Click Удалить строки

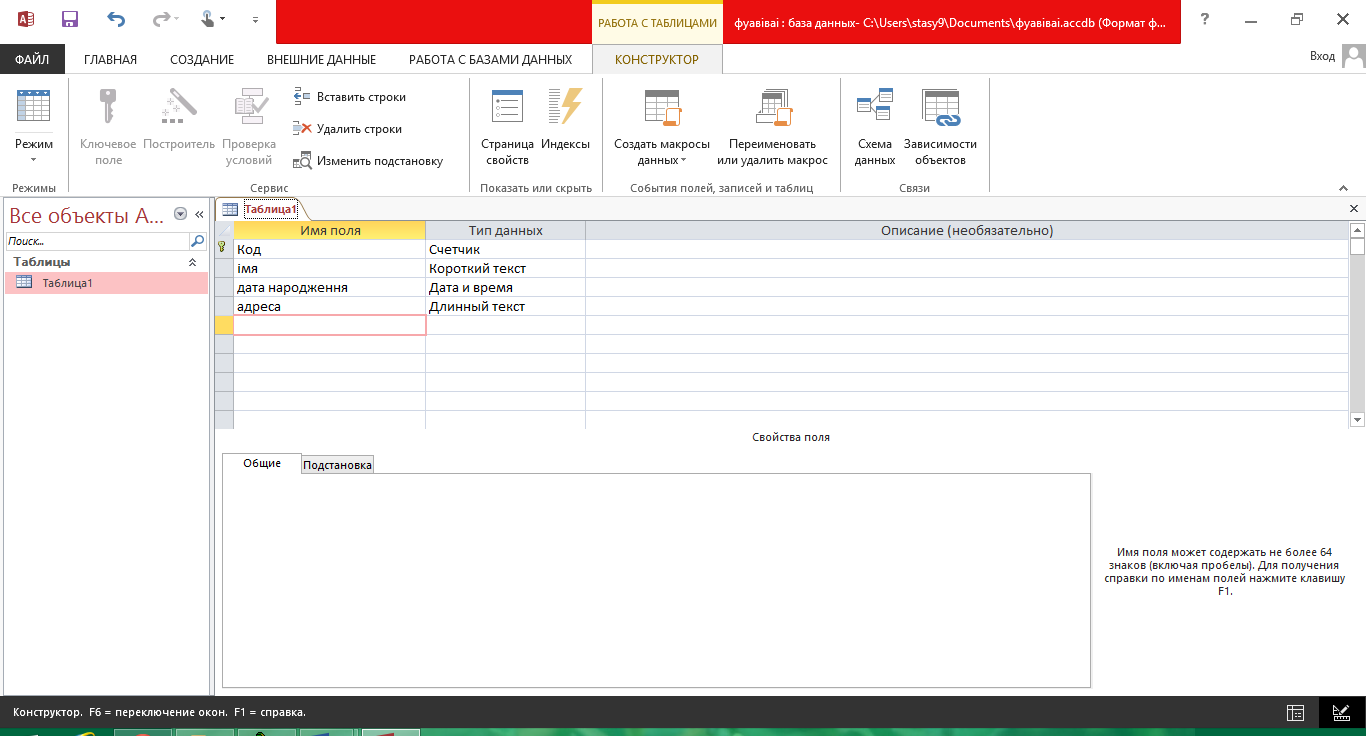pyautogui.click(x=347, y=129)
